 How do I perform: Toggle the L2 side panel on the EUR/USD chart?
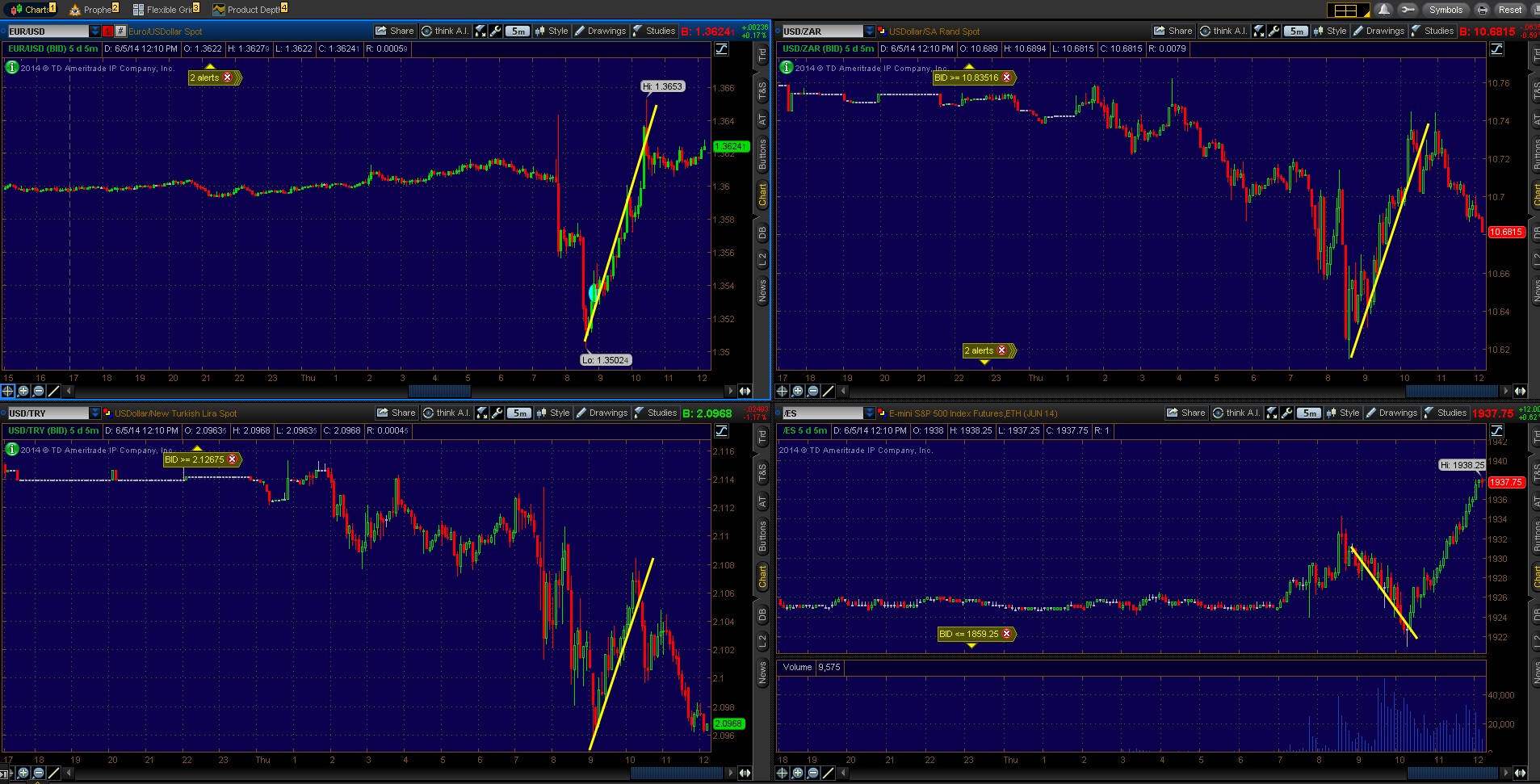(762, 260)
